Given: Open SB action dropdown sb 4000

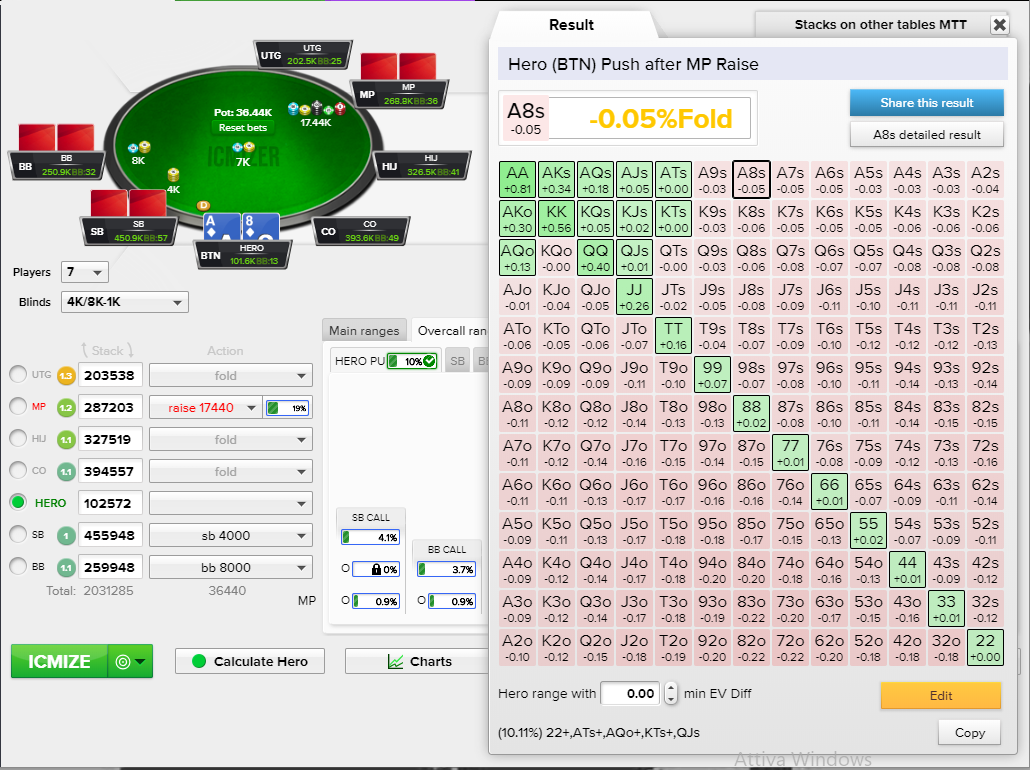Looking at the screenshot, I should pos(231,535).
